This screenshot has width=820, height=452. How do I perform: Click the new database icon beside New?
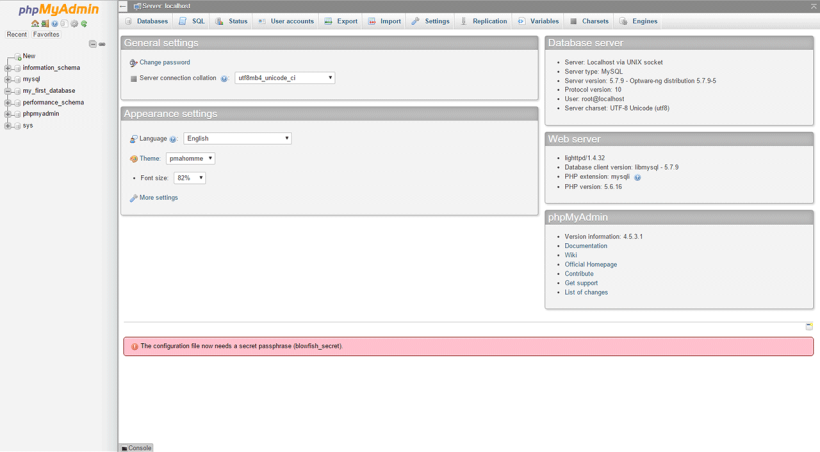pos(18,56)
